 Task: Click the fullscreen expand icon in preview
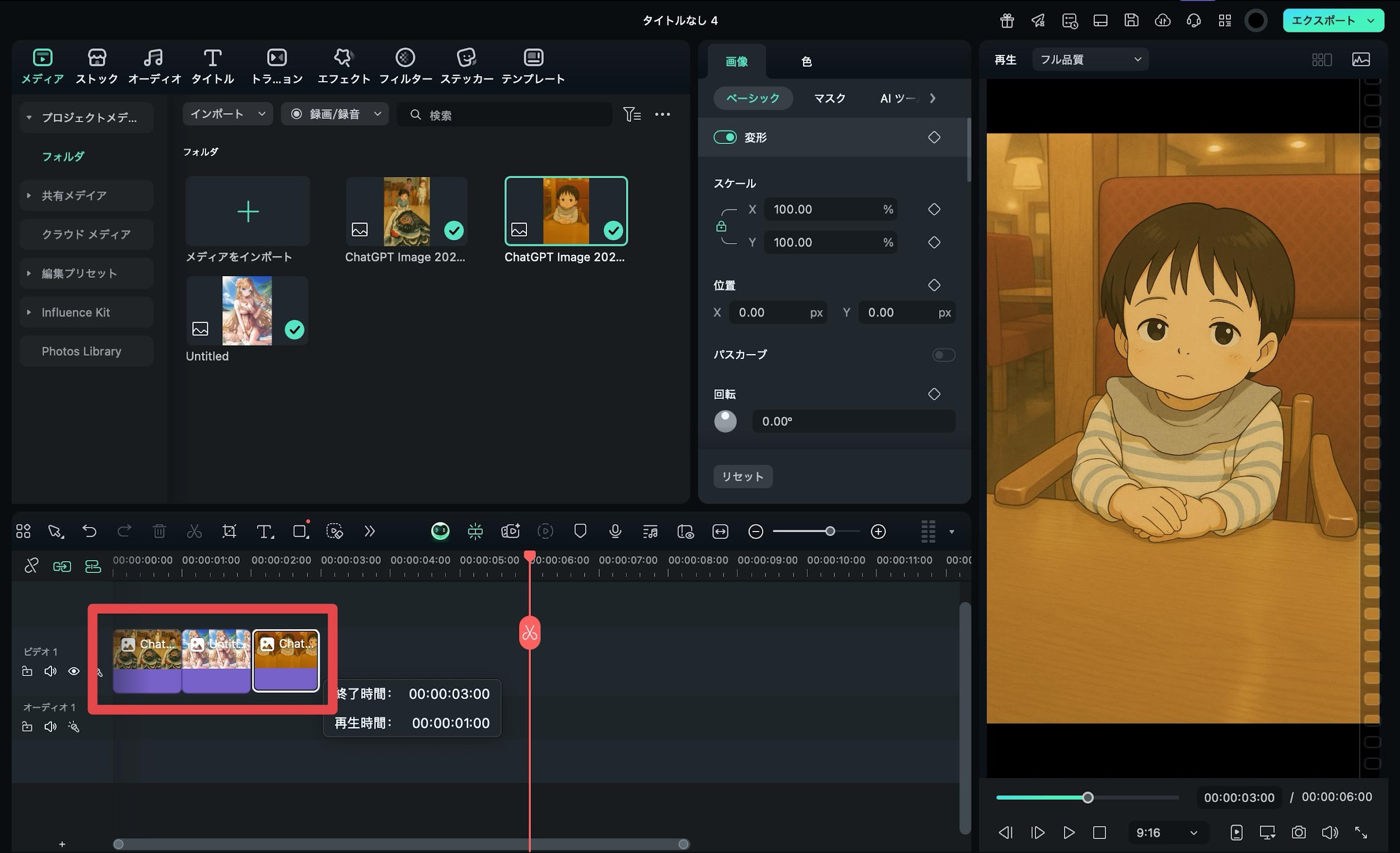1361,832
